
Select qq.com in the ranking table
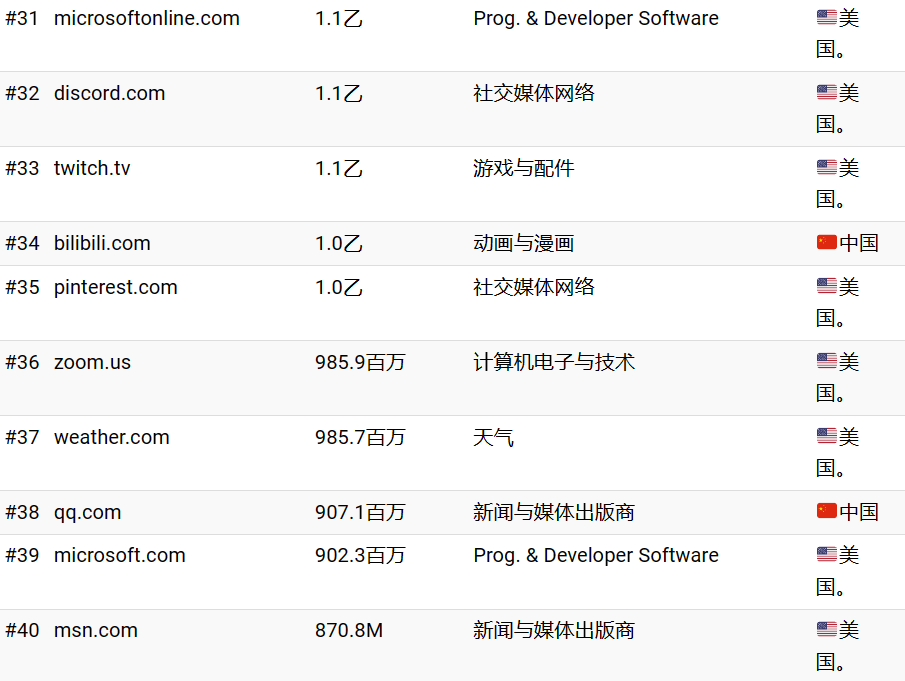87,512
